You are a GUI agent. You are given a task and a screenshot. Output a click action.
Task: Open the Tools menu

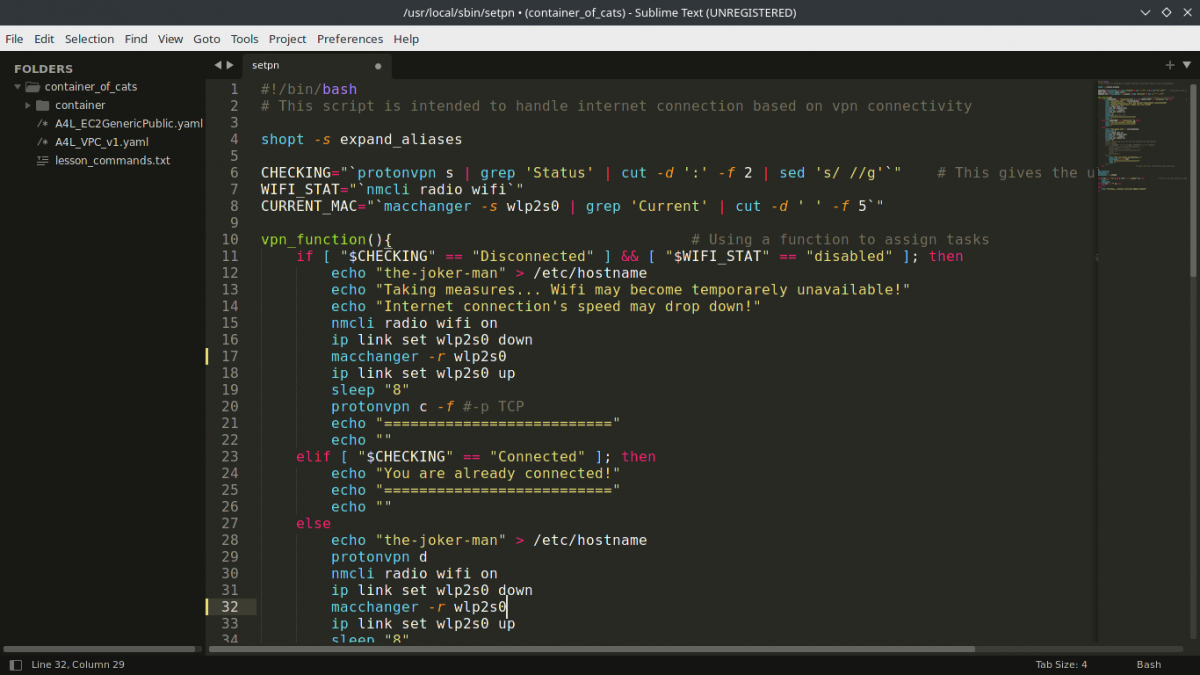(245, 39)
